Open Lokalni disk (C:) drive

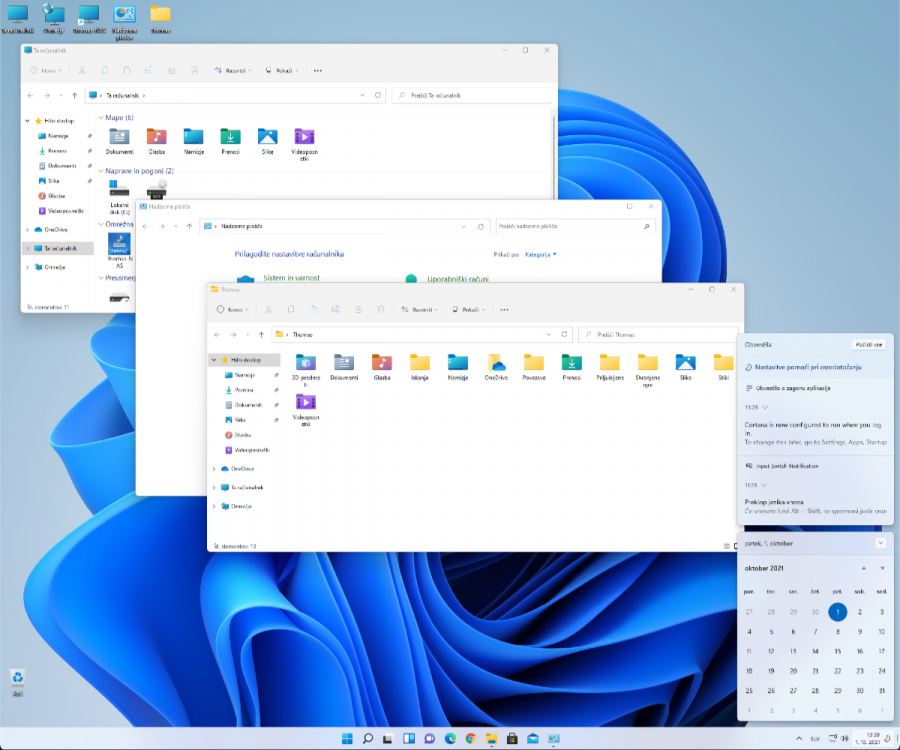click(x=119, y=191)
